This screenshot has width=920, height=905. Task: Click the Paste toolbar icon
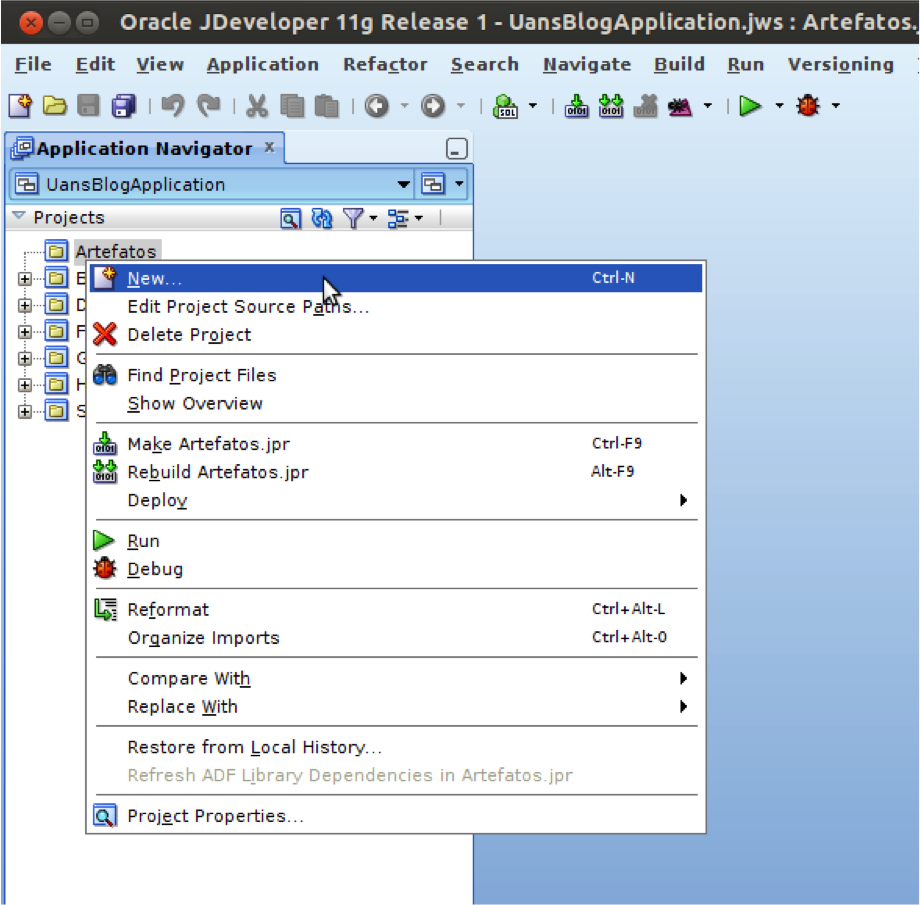(327, 106)
